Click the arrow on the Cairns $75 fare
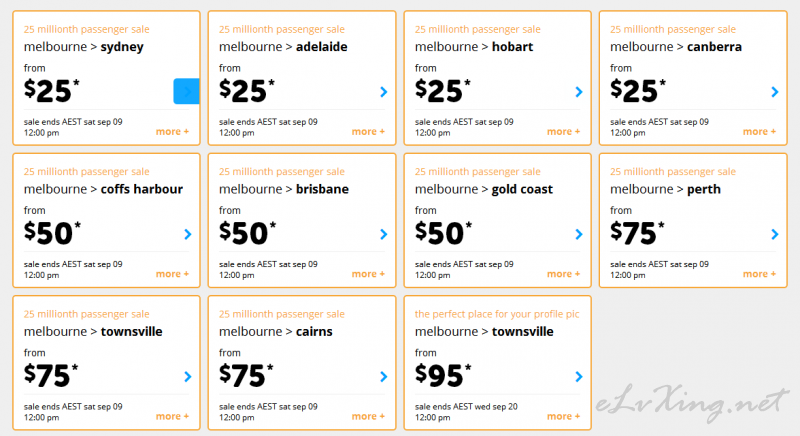This screenshot has width=800, height=436. tap(384, 376)
